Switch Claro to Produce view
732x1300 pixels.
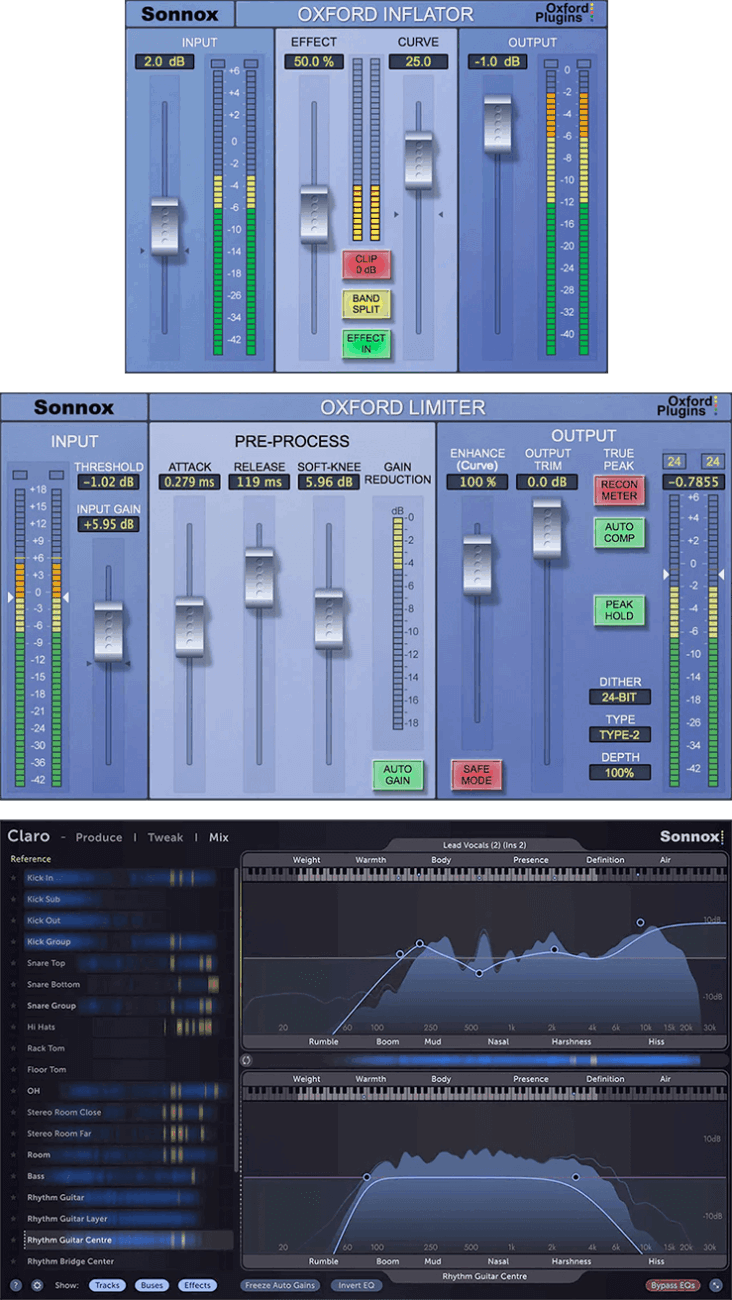[99, 837]
